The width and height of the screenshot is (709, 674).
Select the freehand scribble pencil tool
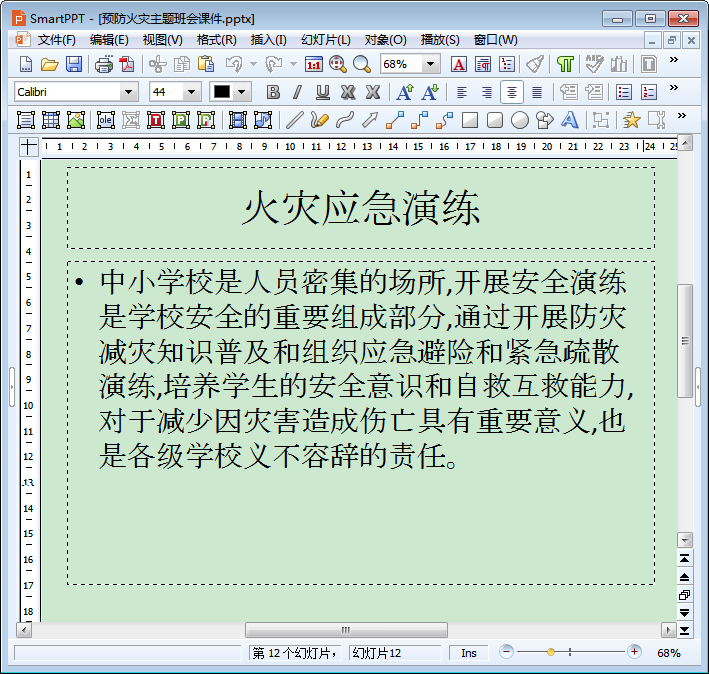(320, 120)
